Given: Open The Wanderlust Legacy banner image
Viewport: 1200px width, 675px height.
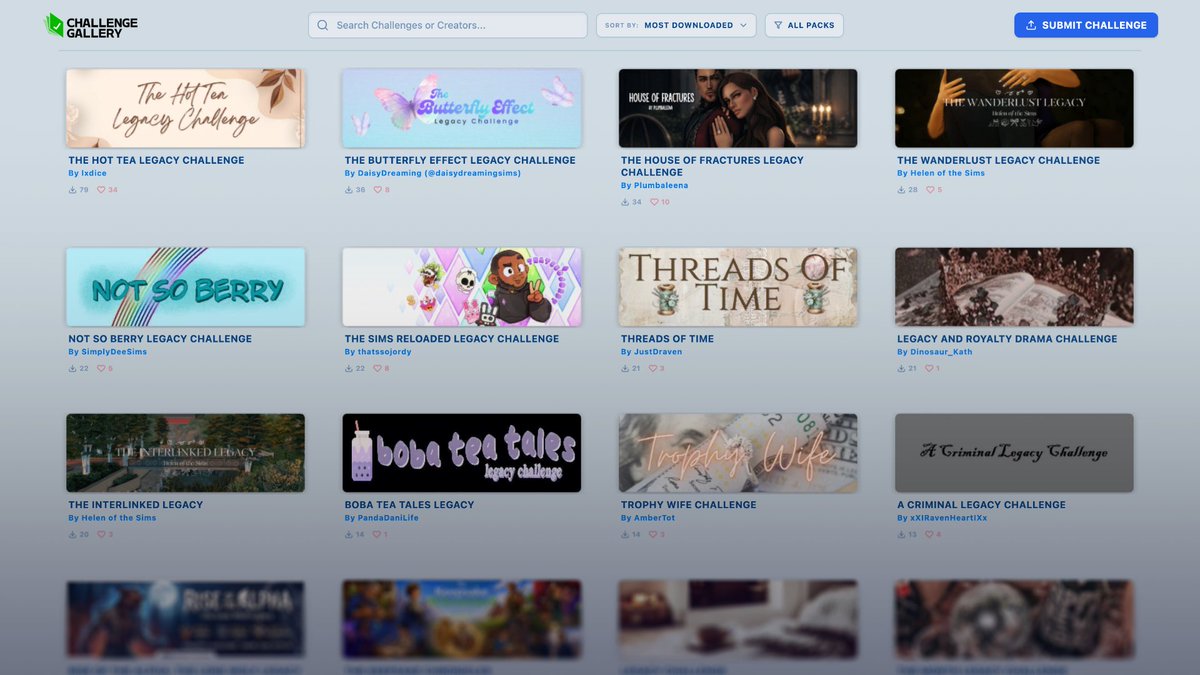Looking at the screenshot, I should click(x=1014, y=108).
